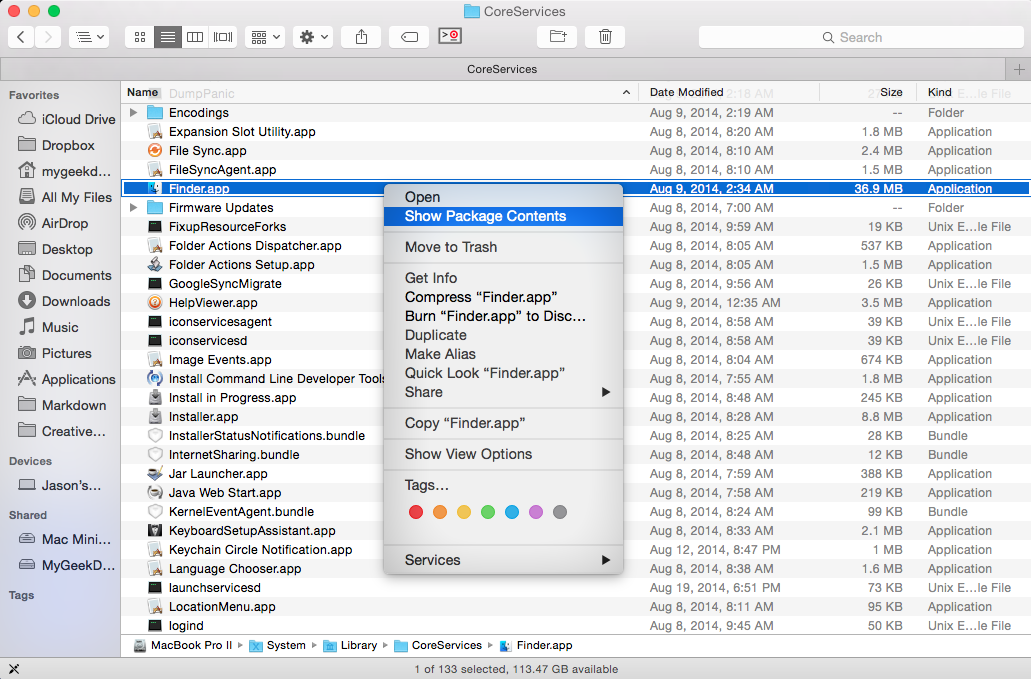This screenshot has width=1031, height=679.
Task: Open Music in the sidebar
Action: 48,327
